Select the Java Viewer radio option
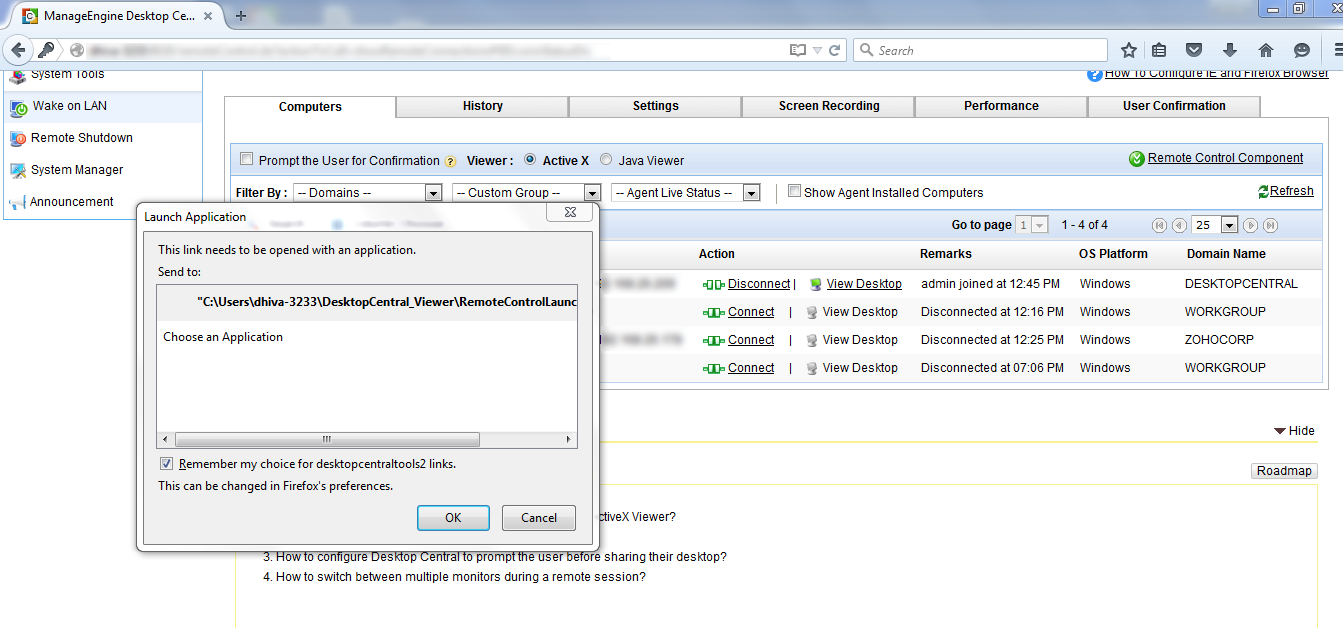 [606, 159]
